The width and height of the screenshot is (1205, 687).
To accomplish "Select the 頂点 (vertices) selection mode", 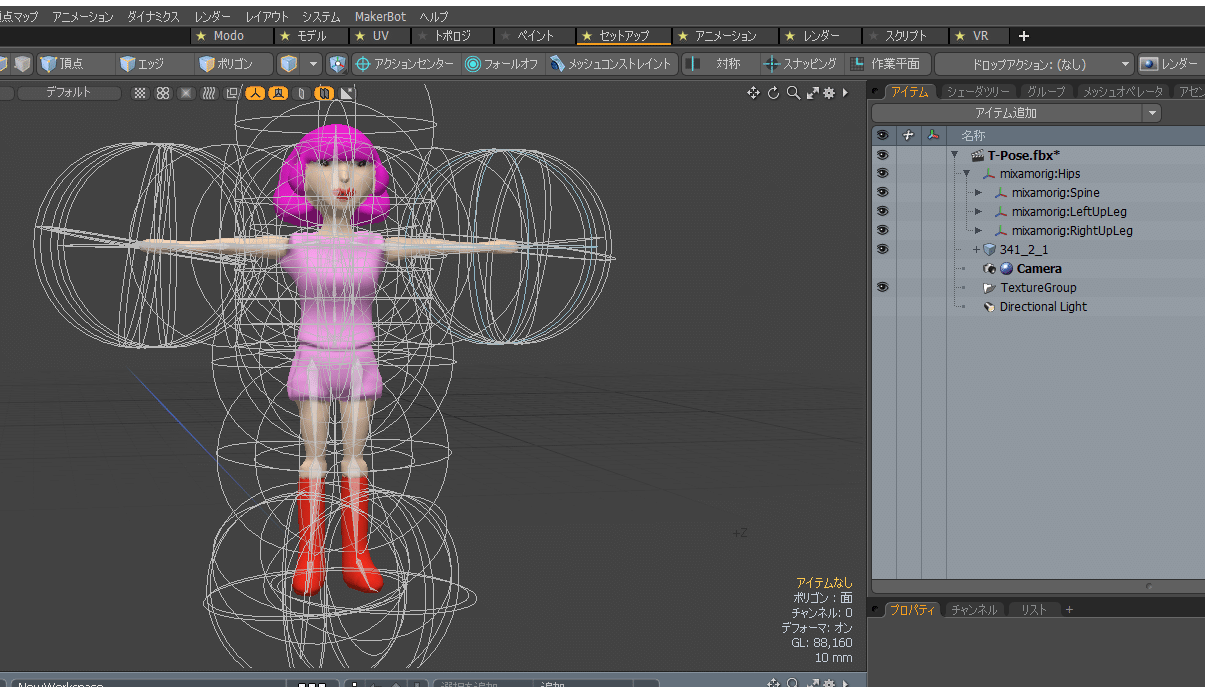I will (75, 64).
